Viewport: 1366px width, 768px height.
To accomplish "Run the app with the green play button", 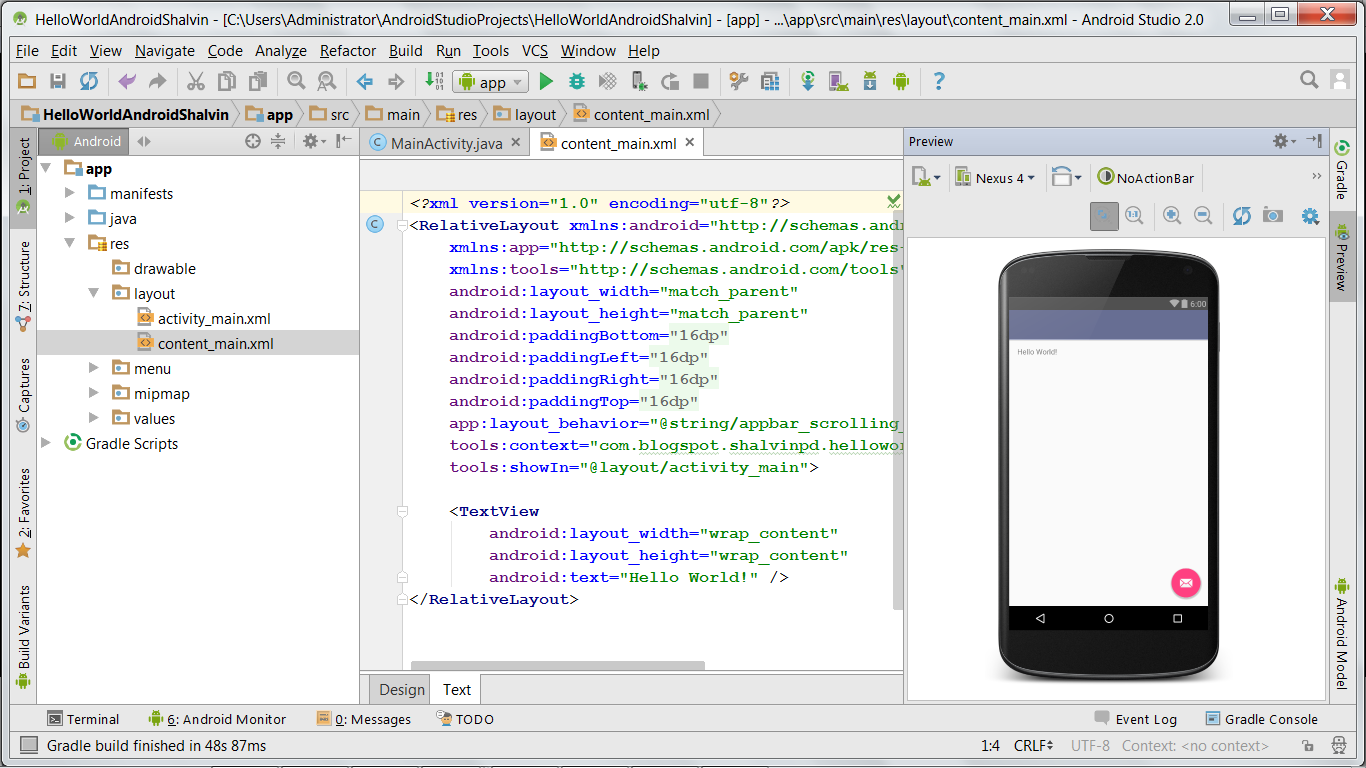I will [x=546, y=82].
